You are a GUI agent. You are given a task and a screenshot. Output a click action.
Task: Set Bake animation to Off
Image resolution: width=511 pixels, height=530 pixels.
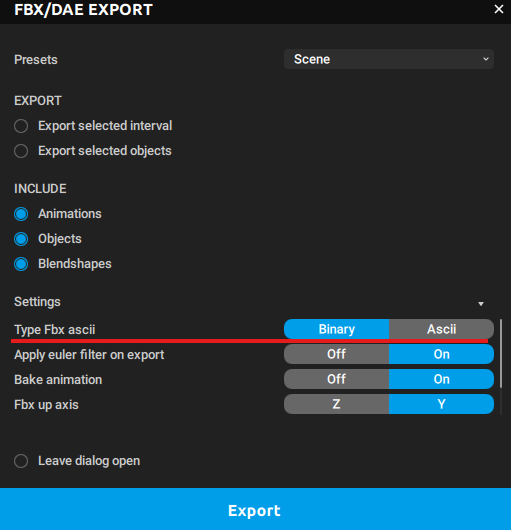tap(337, 379)
